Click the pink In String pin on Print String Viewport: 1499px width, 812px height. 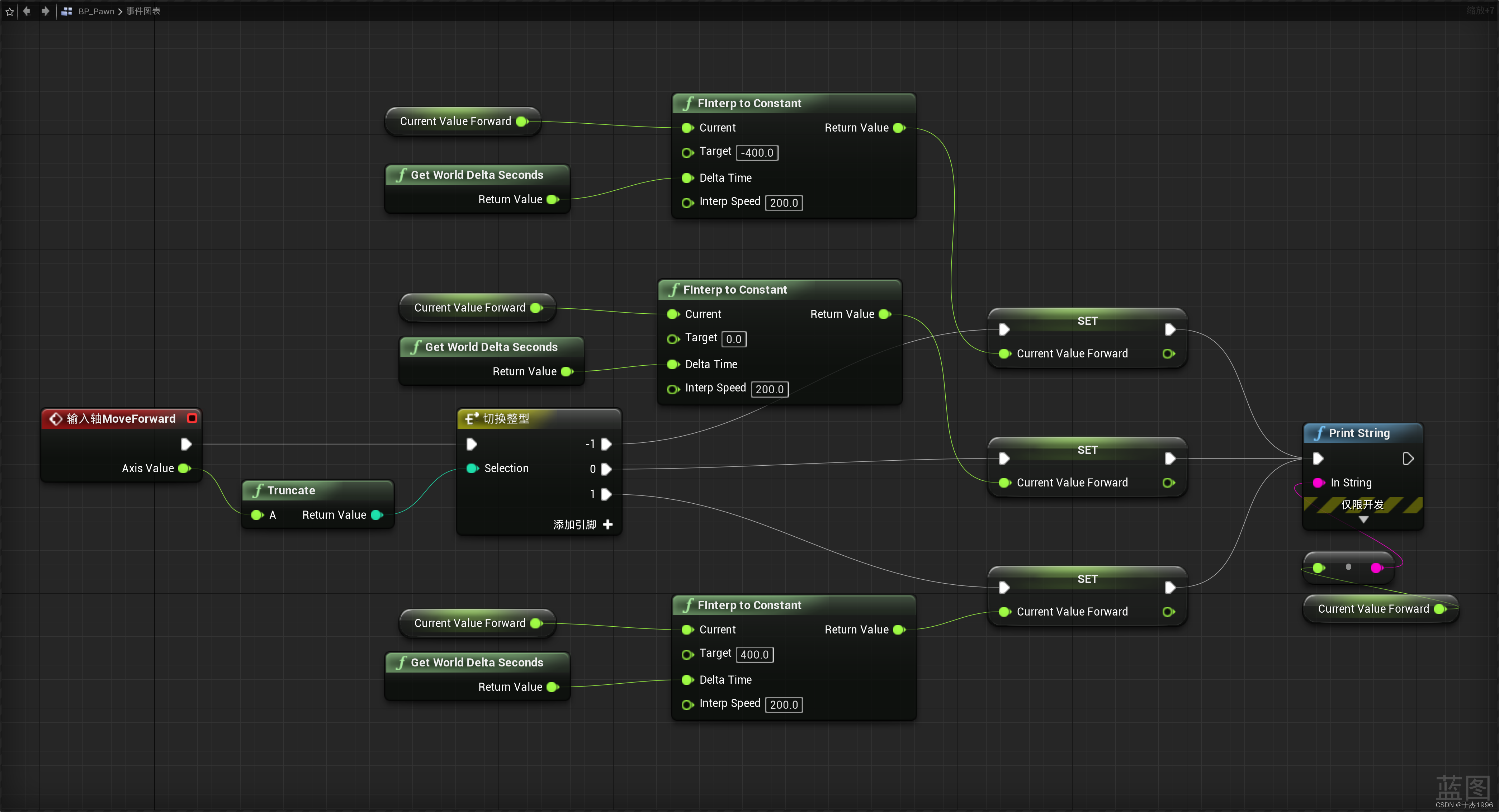click(x=1318, y=482)
